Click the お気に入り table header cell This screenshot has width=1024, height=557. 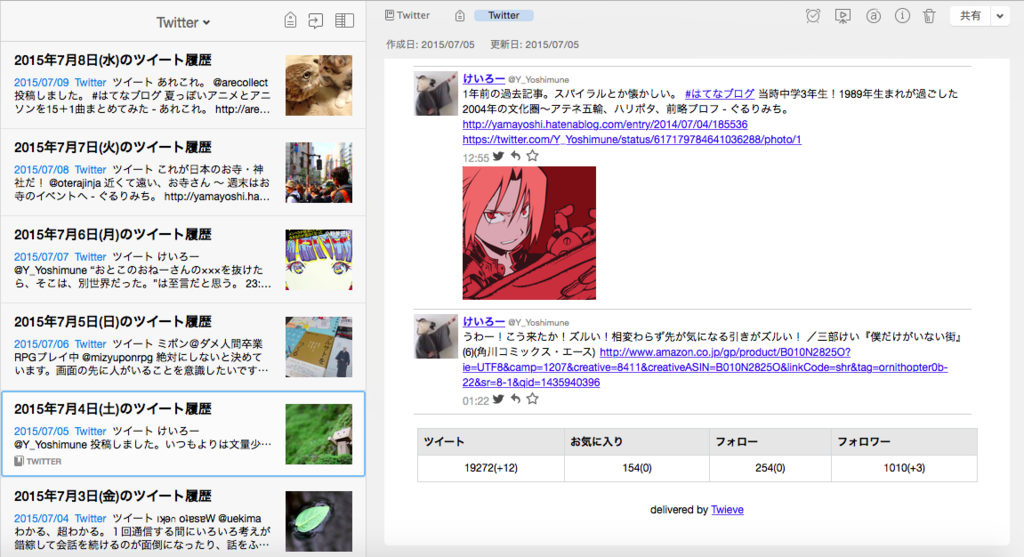pyautogui.click(x=637, y=441)
